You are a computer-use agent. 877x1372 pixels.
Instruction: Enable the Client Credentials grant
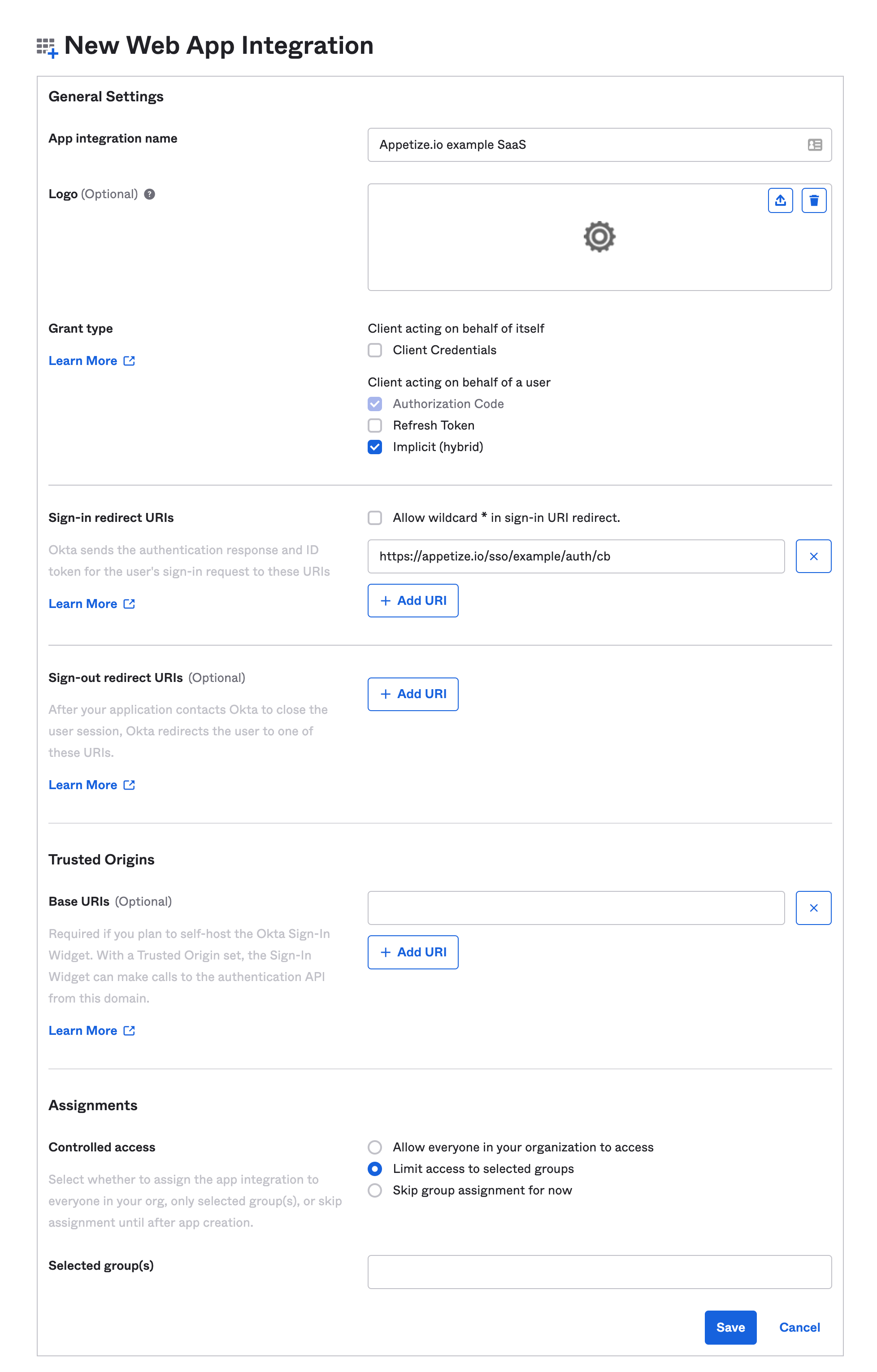375,351
